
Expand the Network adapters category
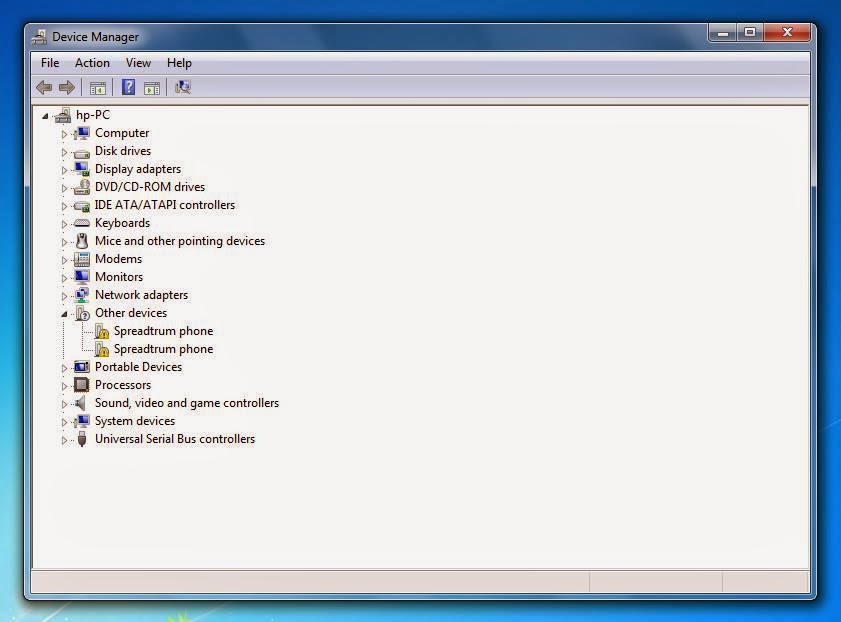[63, 294]
